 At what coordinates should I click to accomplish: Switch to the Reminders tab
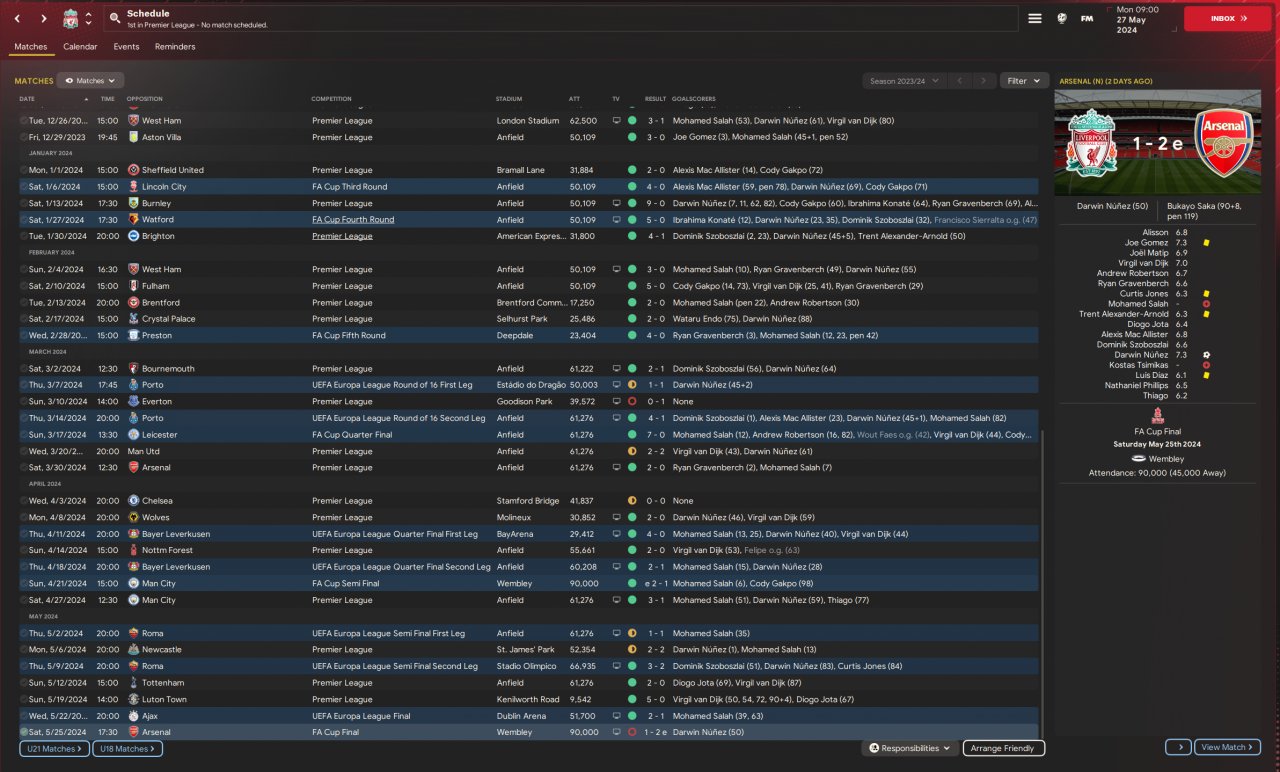tap(175, 47)
